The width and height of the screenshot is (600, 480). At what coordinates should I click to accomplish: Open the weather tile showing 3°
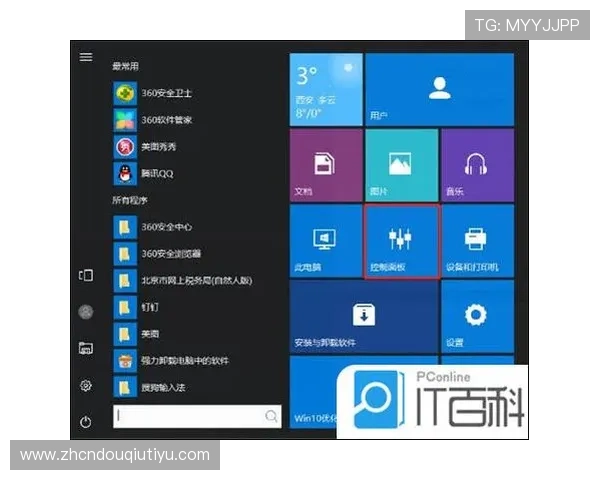(x=326, y=90)
